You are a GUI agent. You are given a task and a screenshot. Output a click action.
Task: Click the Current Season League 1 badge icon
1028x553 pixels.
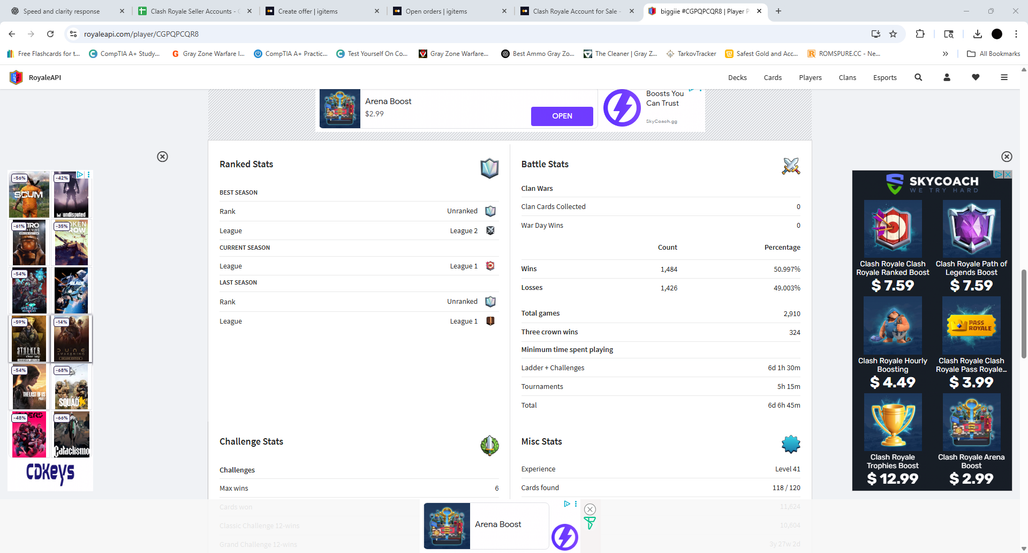(490, 266)
